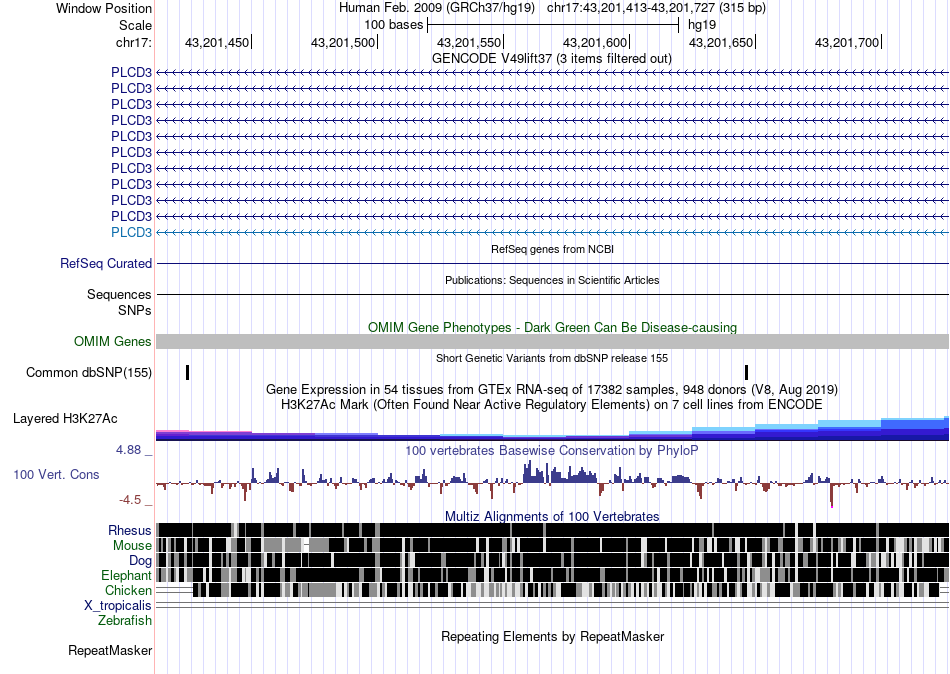Viewport: 950px width, 674px height.
Task: Click the Scale track label
Action: (135, 25)
